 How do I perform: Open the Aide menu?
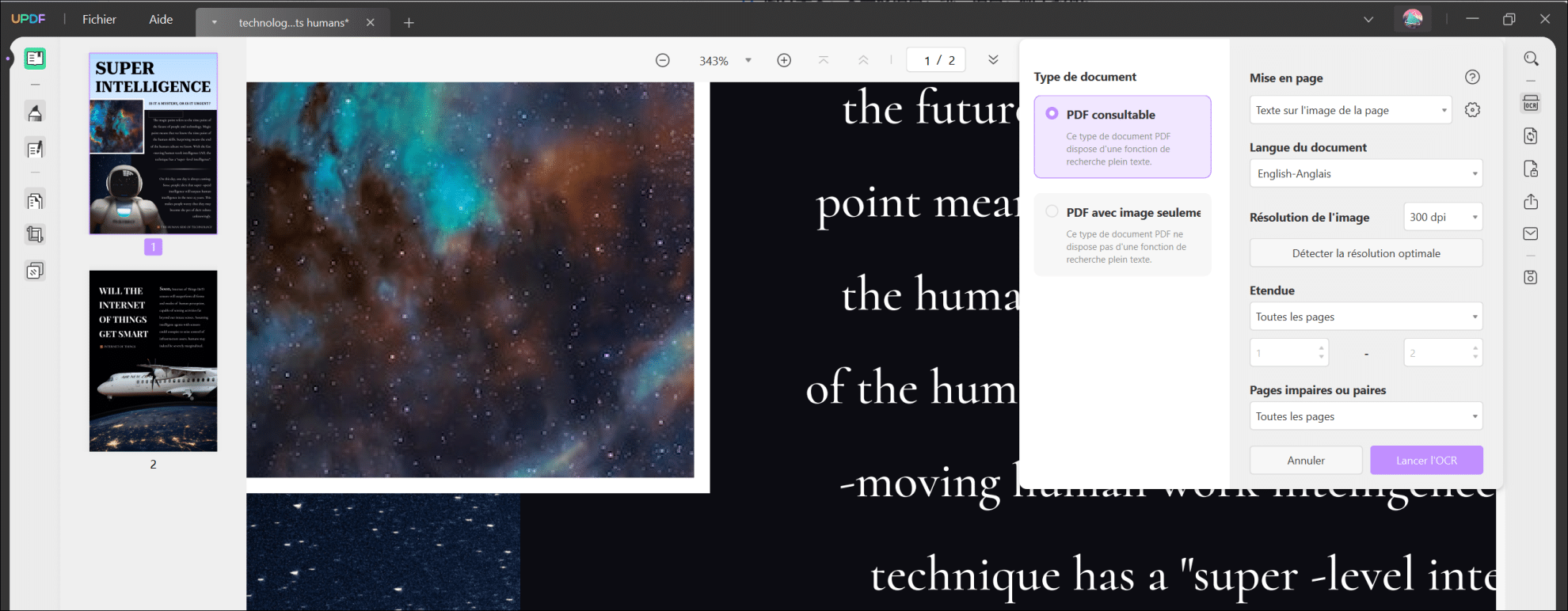click(161, 20)
